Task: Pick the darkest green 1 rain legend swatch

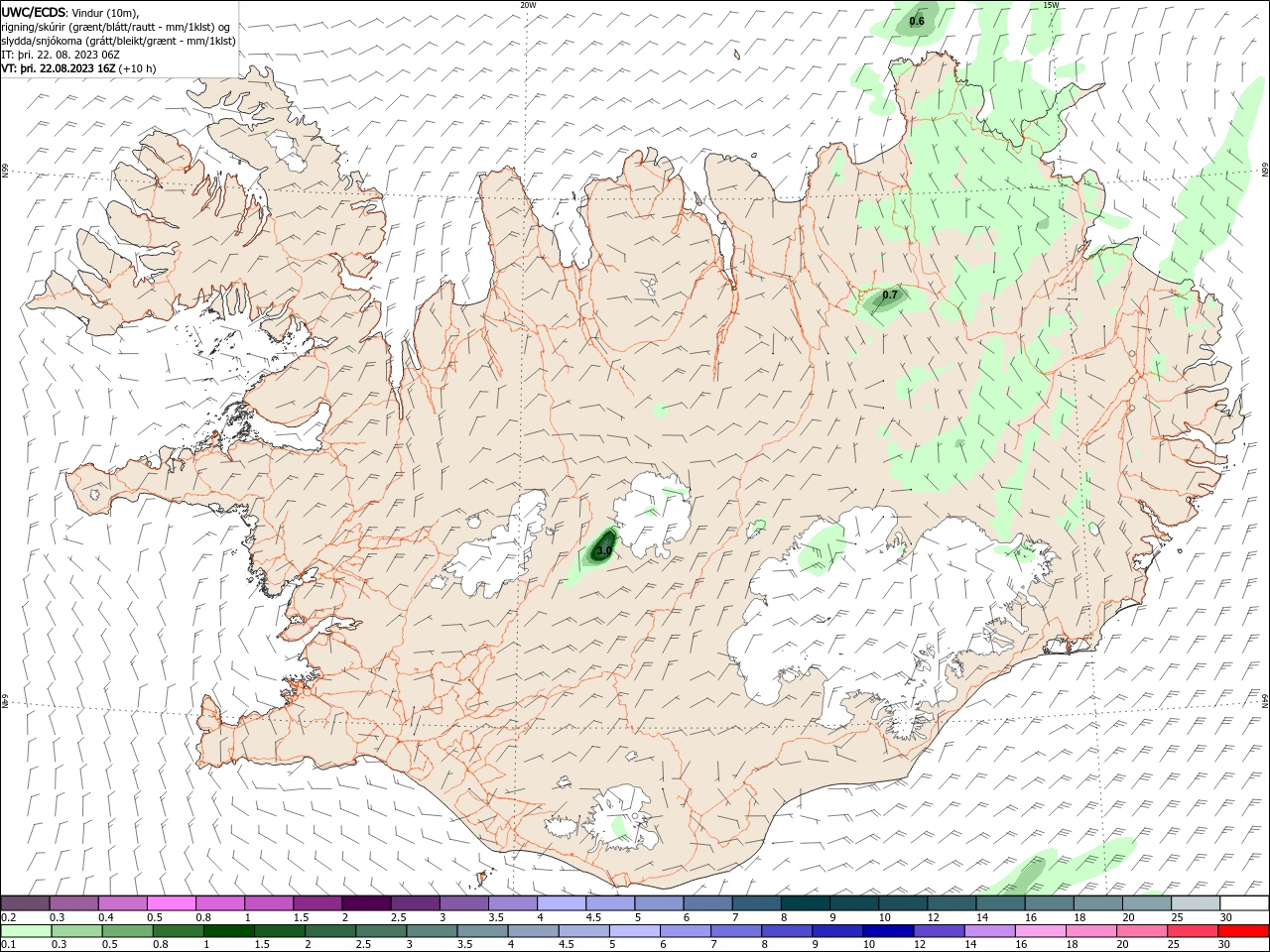Action: (228, 931)
